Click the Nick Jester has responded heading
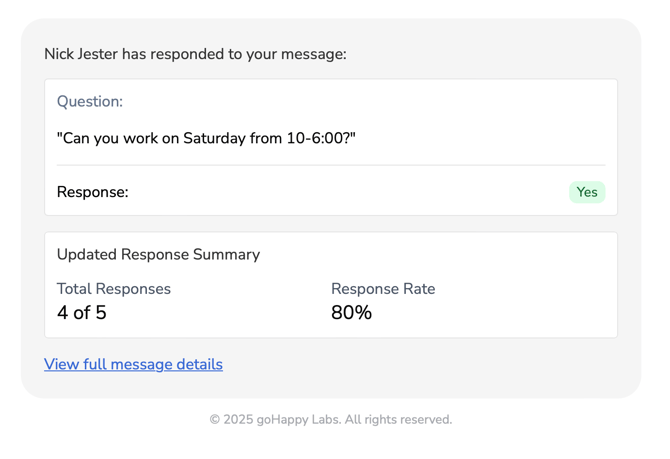 tap(195, 54)
